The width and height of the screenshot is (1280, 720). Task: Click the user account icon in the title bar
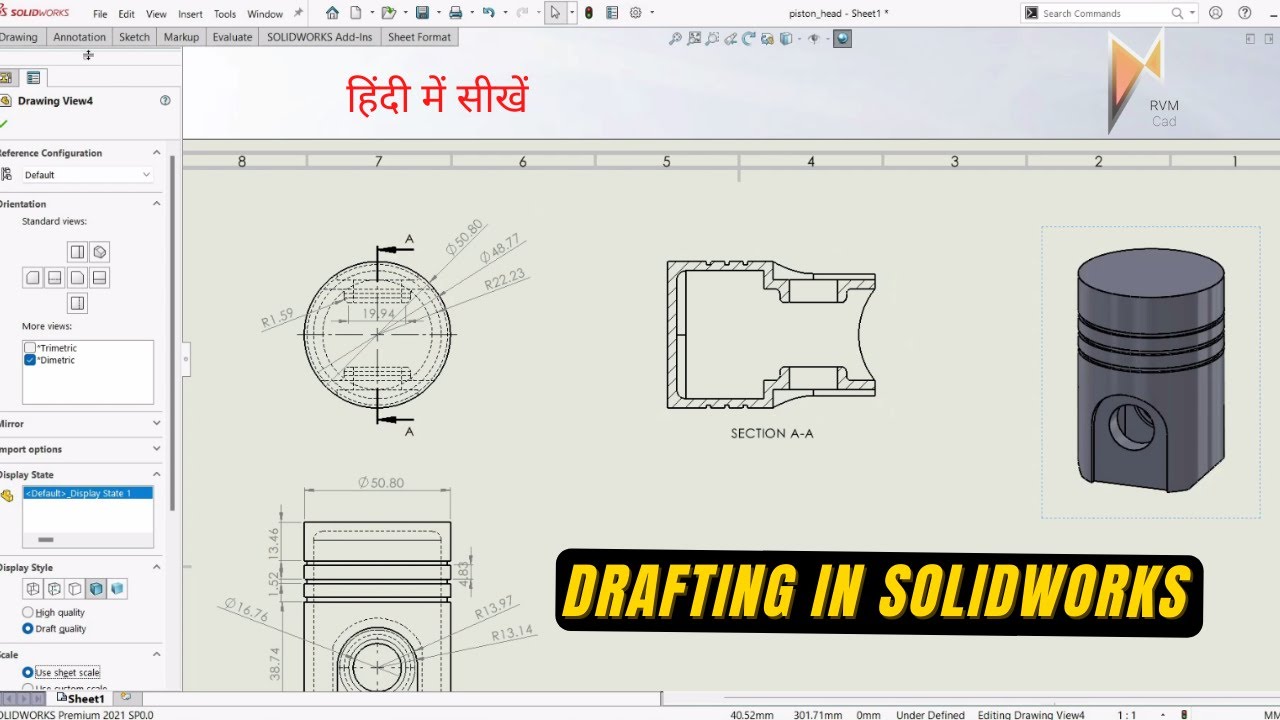click(x=1215, y=13)
